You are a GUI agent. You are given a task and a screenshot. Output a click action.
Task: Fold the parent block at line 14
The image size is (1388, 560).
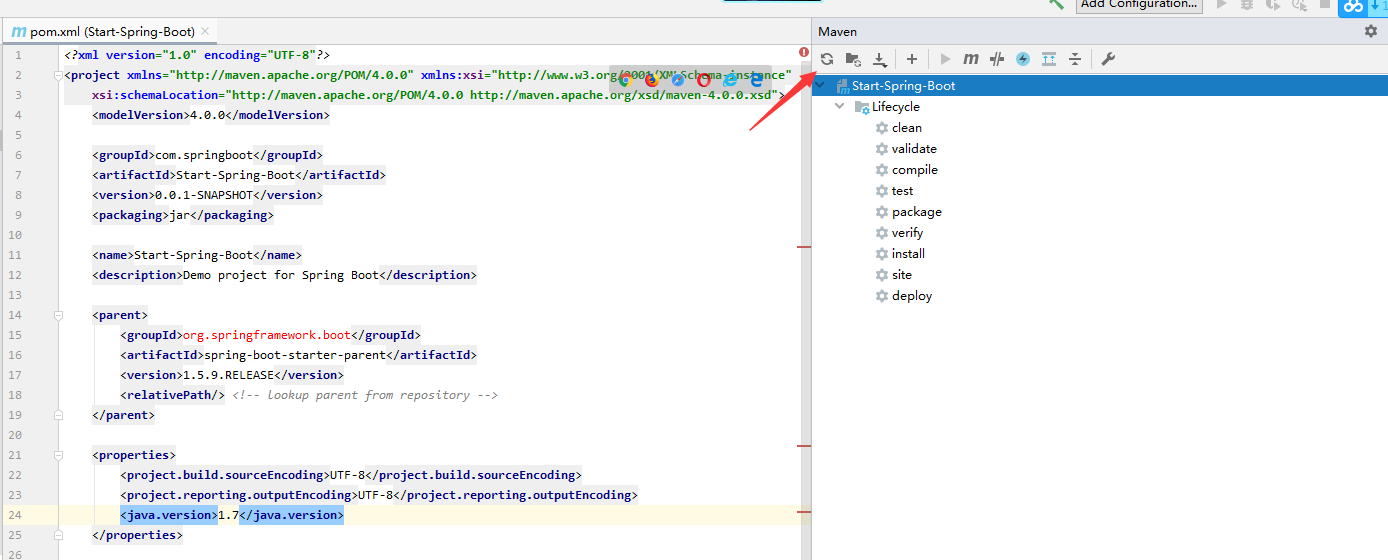59,315
